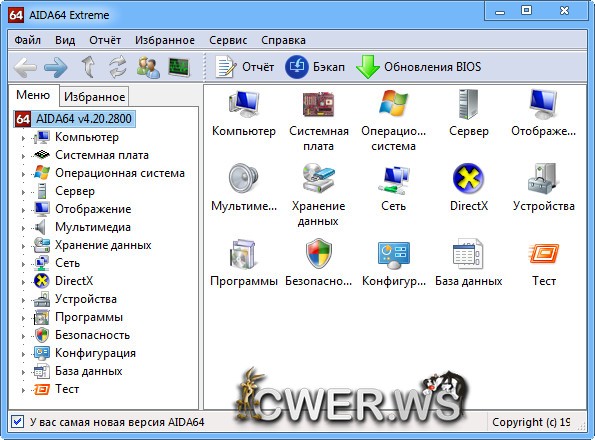Open Системная плата icon in right pane
The width and height of the screenshot is (595, 440).
pos(318,104)
